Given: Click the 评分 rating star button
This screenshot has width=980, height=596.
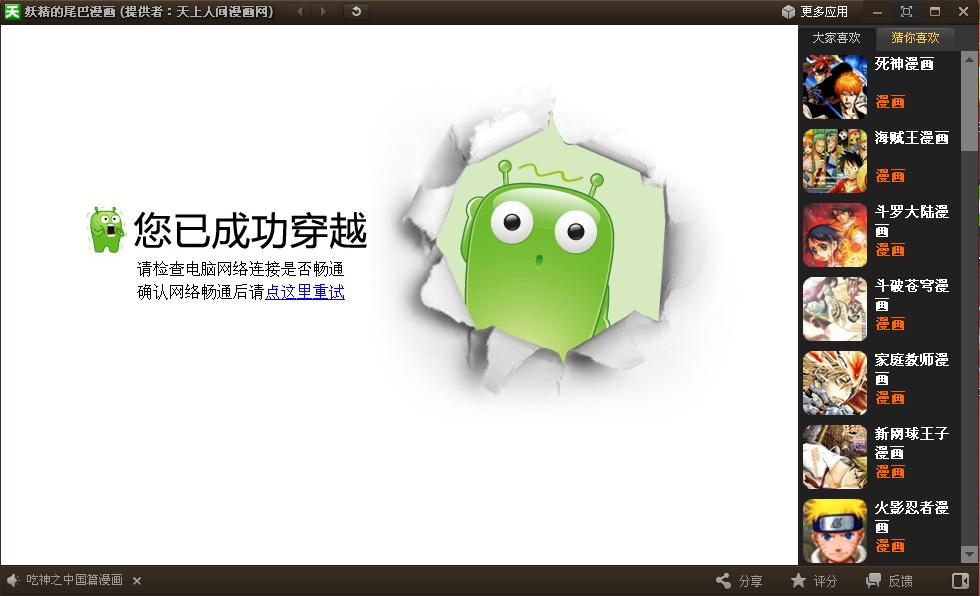Looking at the screenshot, I should 814,581.
